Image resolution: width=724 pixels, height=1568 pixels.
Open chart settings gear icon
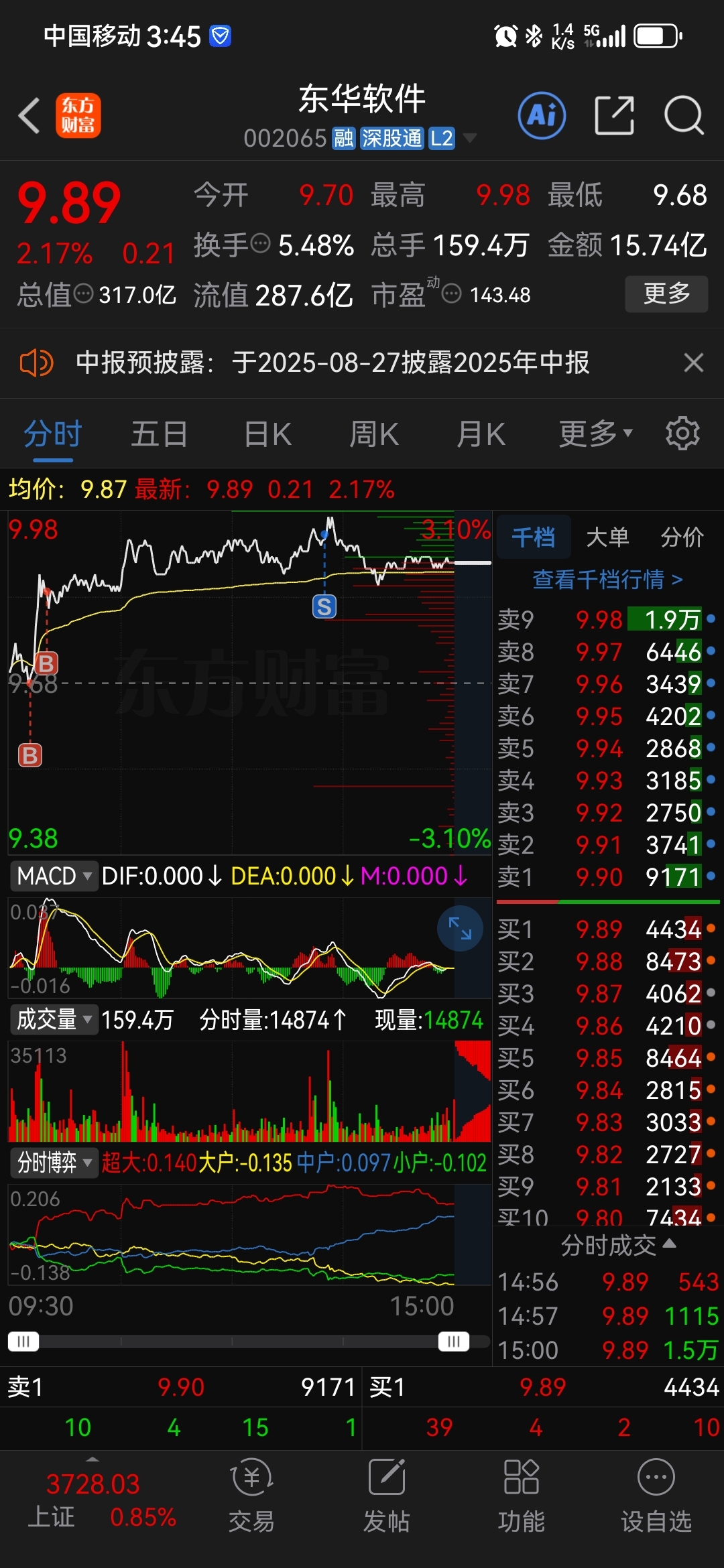tap(682, 434)
